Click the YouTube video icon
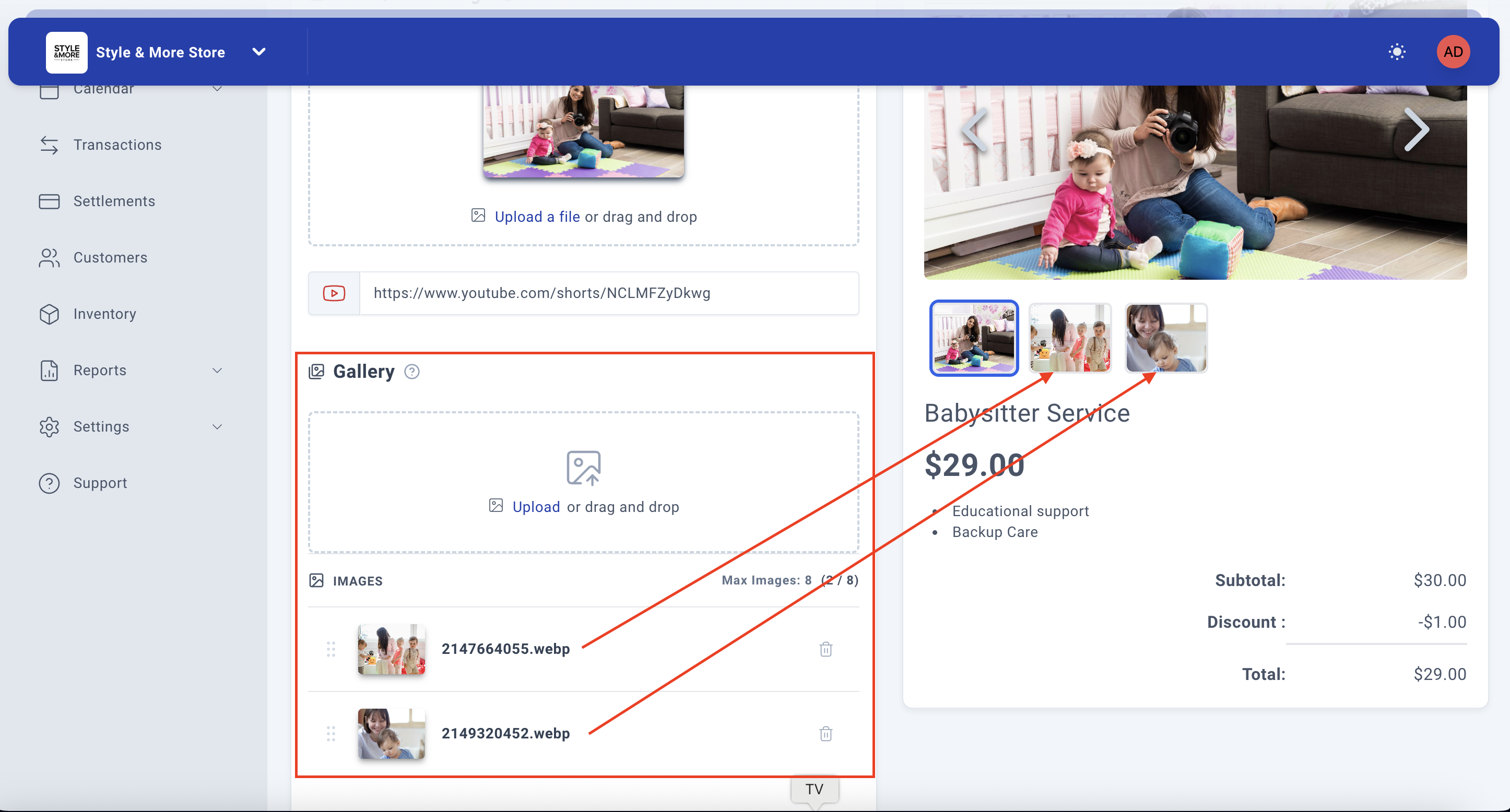1510x812 pixels. pyautogui.click(x=334, y=293)
